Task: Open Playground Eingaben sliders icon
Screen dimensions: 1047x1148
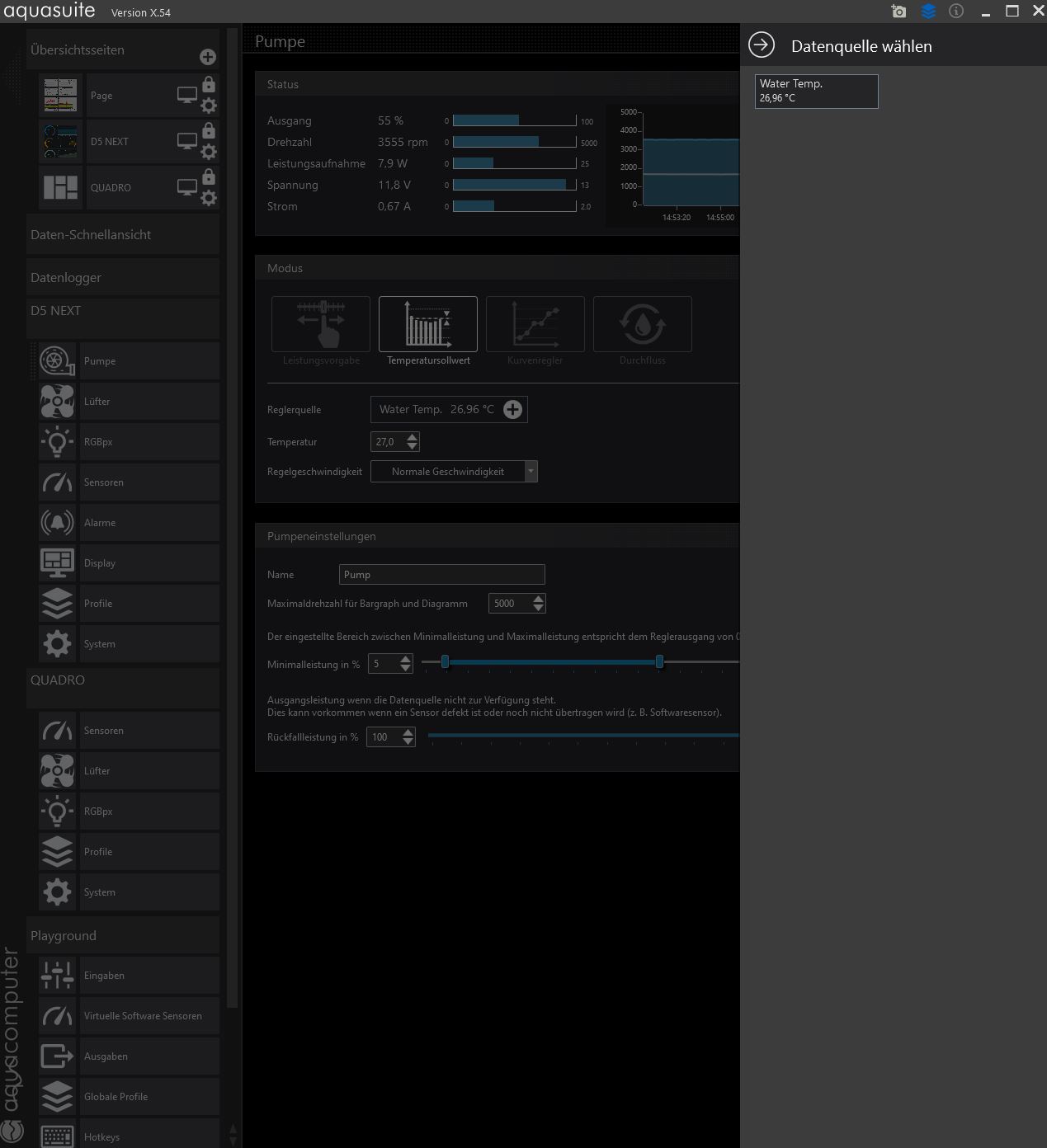Action: point(57,976)
